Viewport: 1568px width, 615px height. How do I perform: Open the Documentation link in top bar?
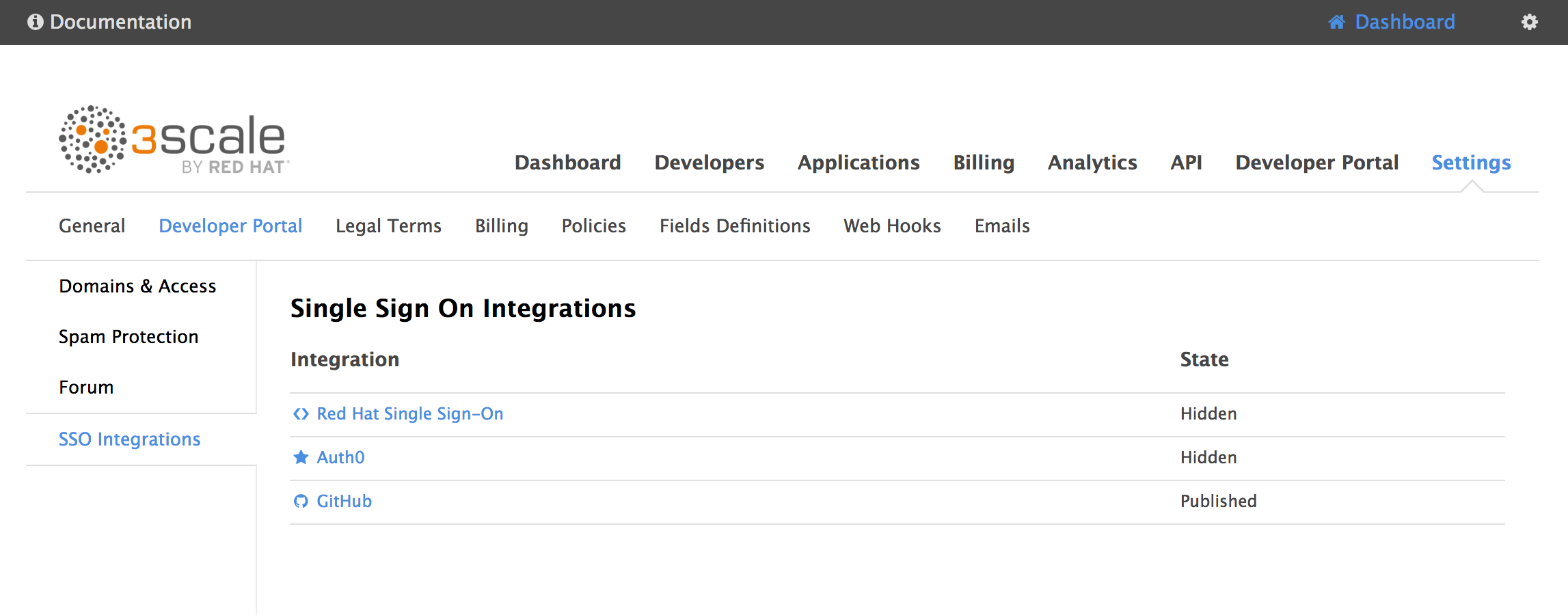pos(121,22)
